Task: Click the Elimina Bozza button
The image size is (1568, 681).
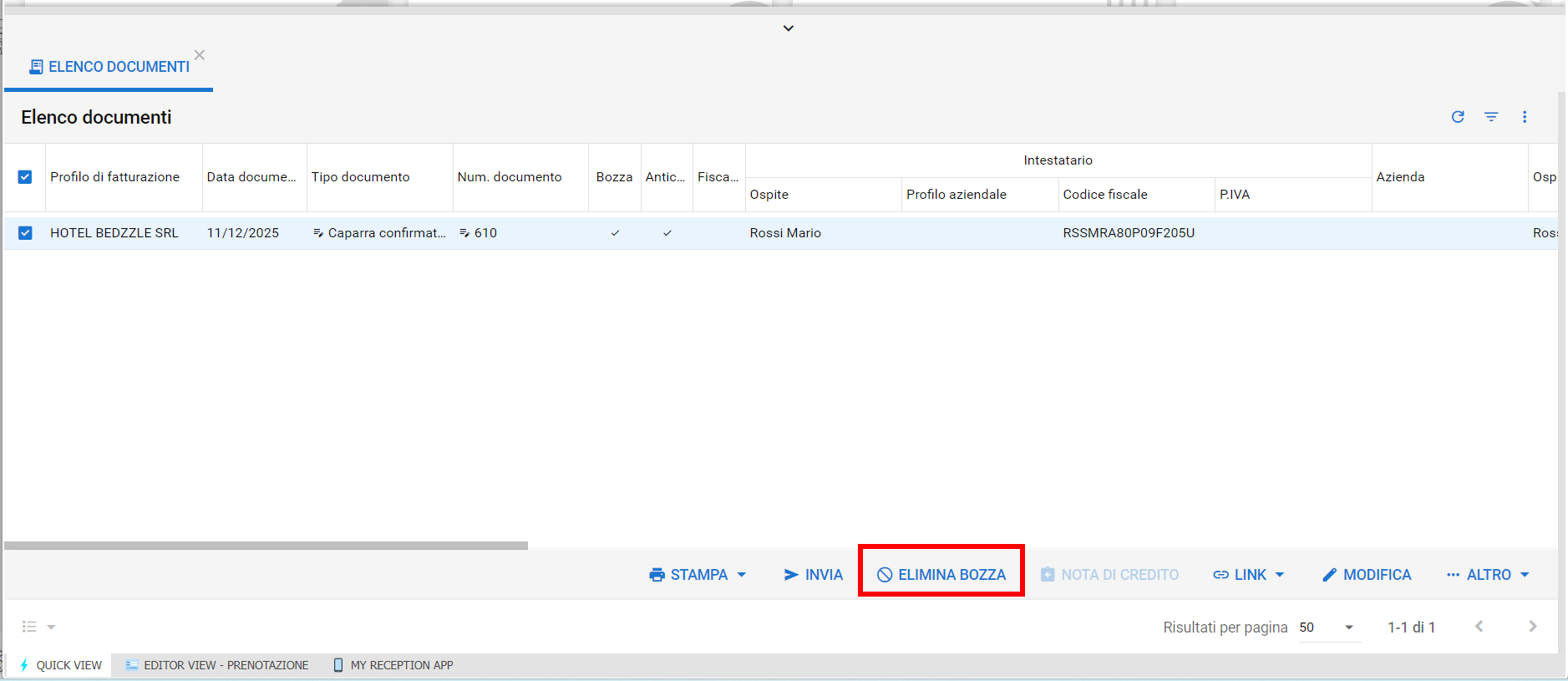Action: click(941, 575)
